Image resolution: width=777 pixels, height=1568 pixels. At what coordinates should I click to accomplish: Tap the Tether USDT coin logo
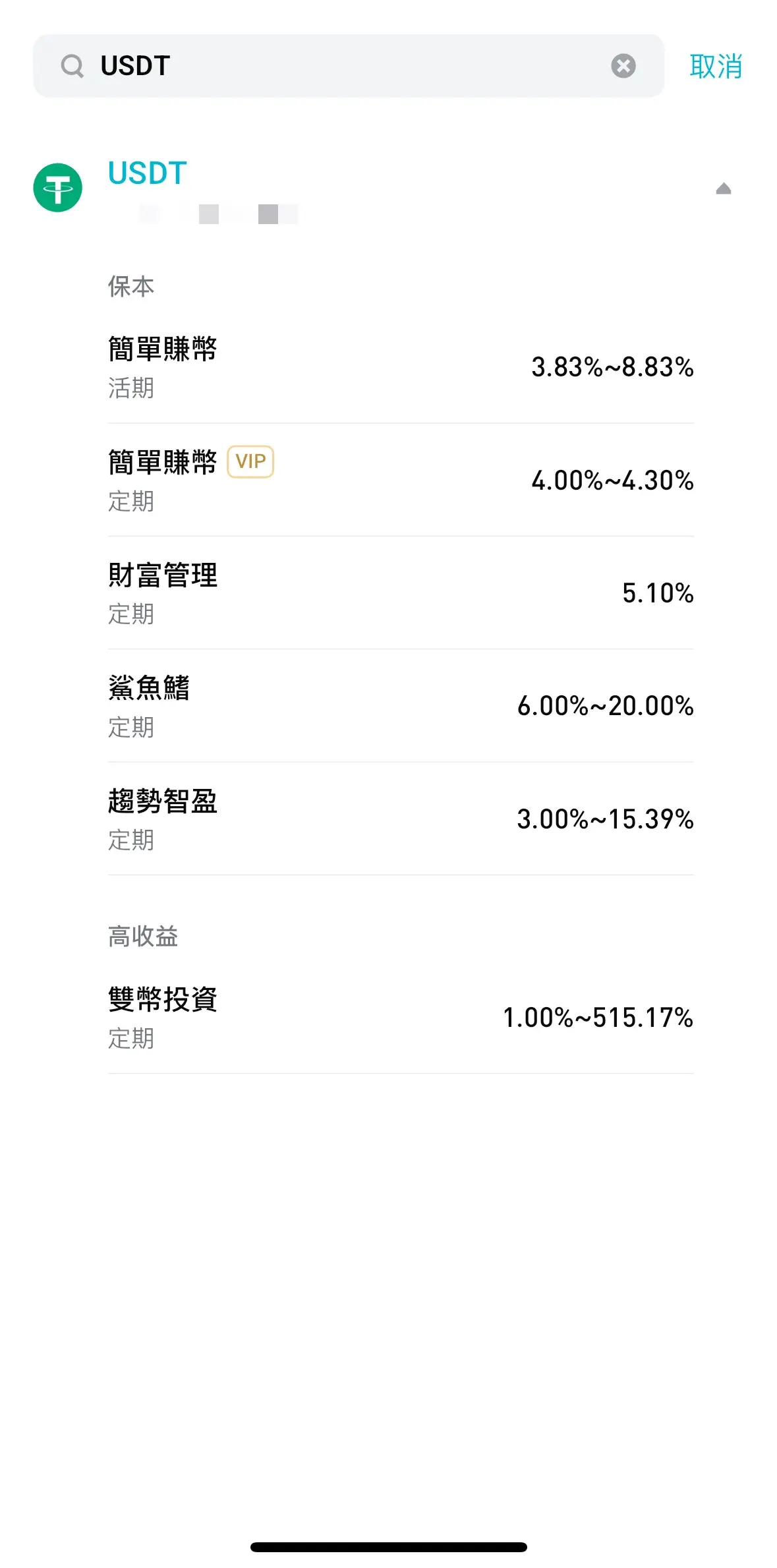point(58,188)
